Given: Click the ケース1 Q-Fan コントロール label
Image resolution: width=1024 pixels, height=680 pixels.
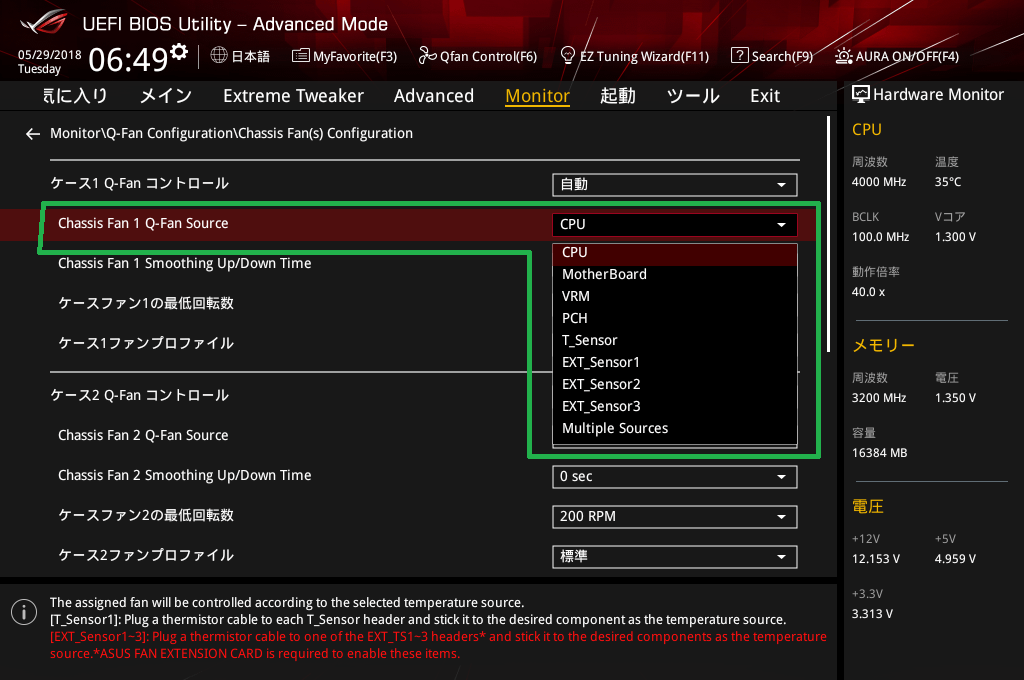Looking at the screenshot, I should tap(140, 184).
